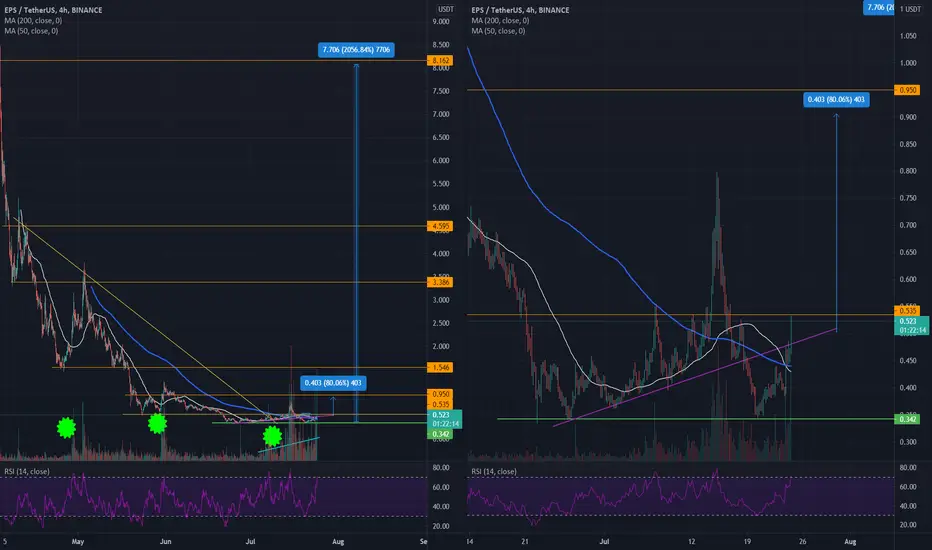Click the 0.300 tick on right price axis
932x550 pixels.
click(x=908, y=442)
